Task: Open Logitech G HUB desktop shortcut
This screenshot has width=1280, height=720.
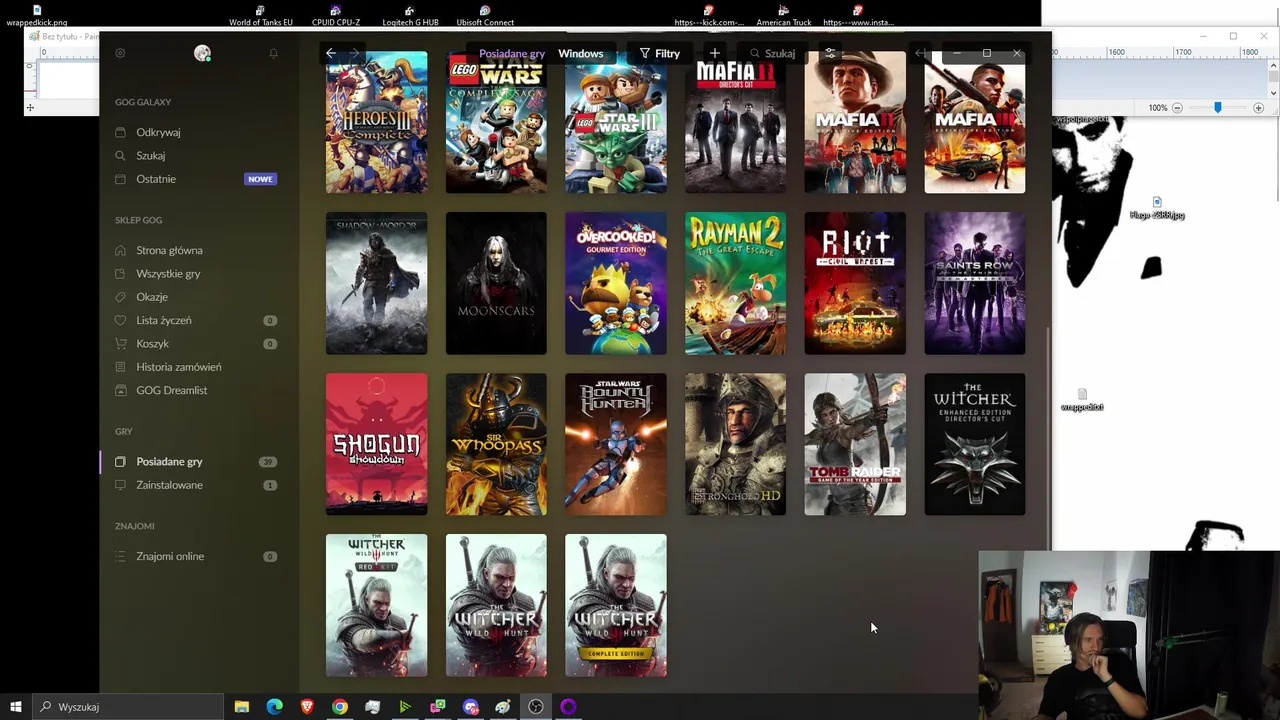Action: [x=410, y=15]
